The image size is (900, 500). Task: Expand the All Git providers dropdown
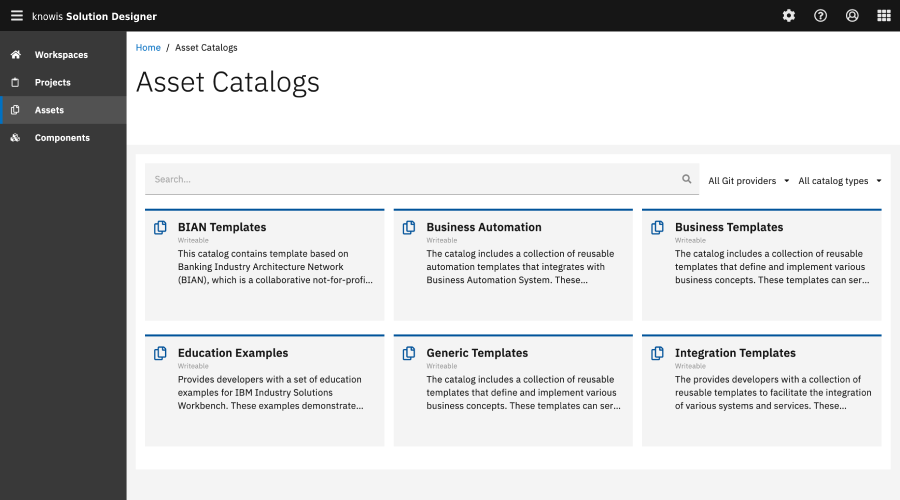pos(748,181)
